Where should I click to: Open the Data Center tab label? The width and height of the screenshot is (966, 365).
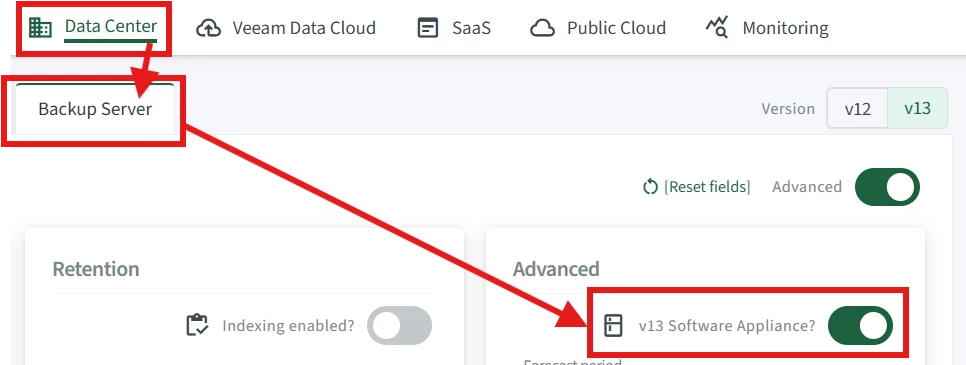[111, 27]
